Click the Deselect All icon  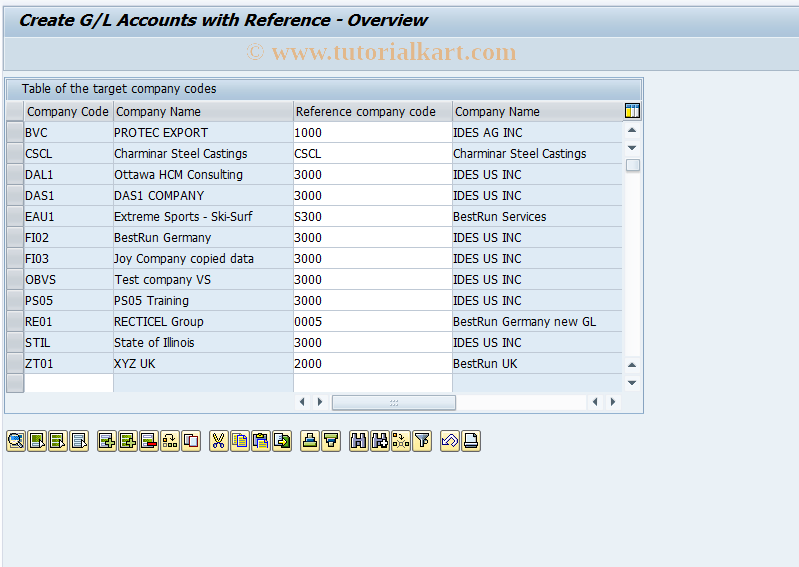(79, 441)
